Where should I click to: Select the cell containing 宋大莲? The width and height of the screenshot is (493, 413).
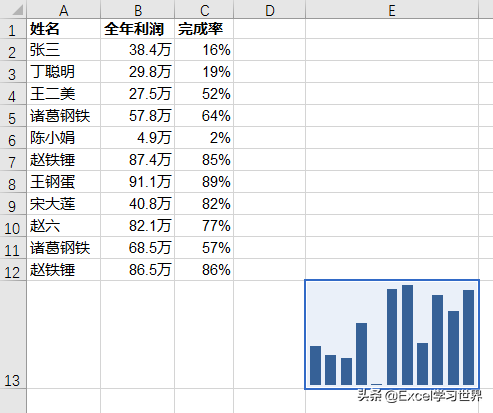[64, 204]
